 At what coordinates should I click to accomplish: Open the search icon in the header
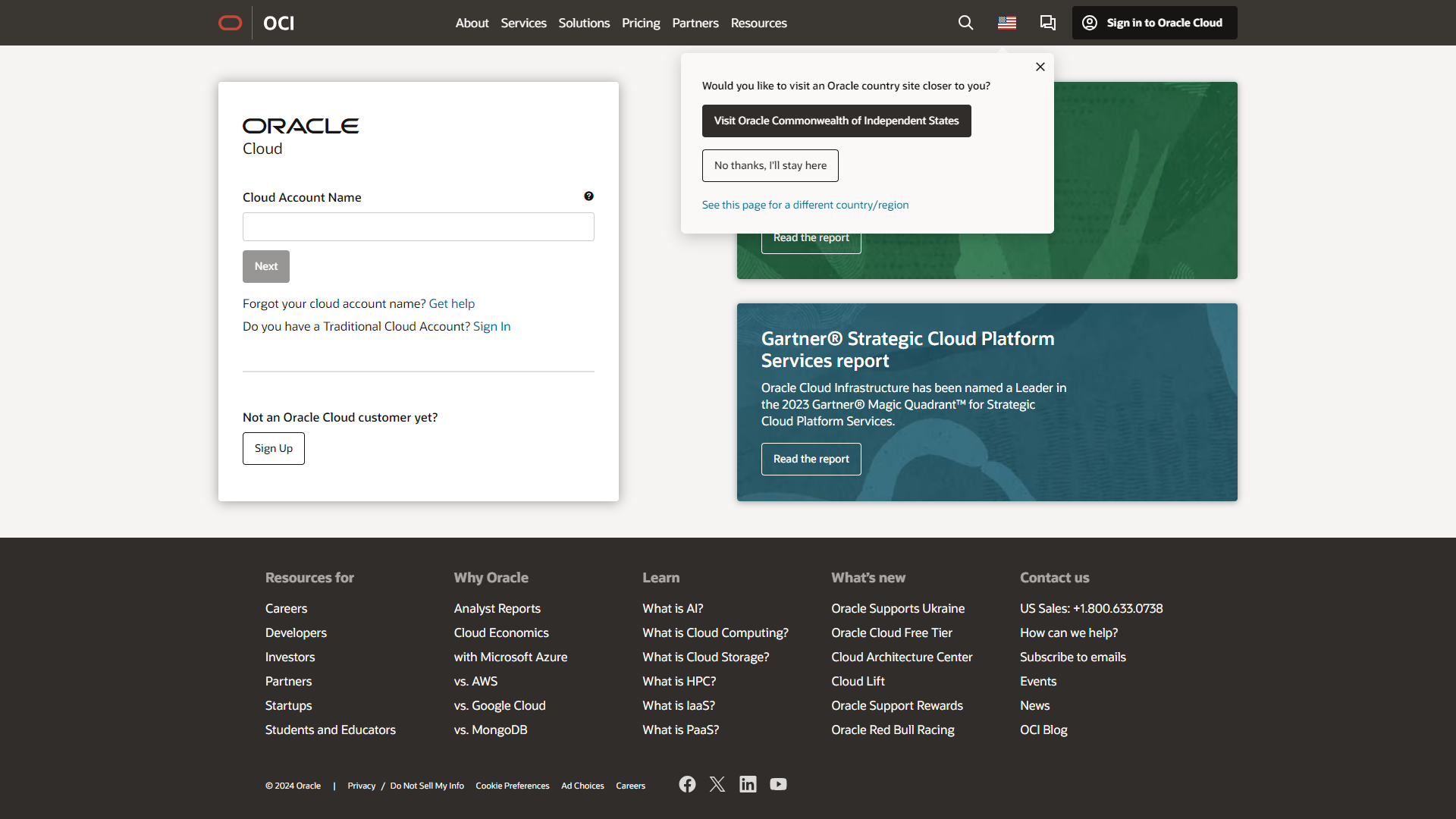point(965,22)
